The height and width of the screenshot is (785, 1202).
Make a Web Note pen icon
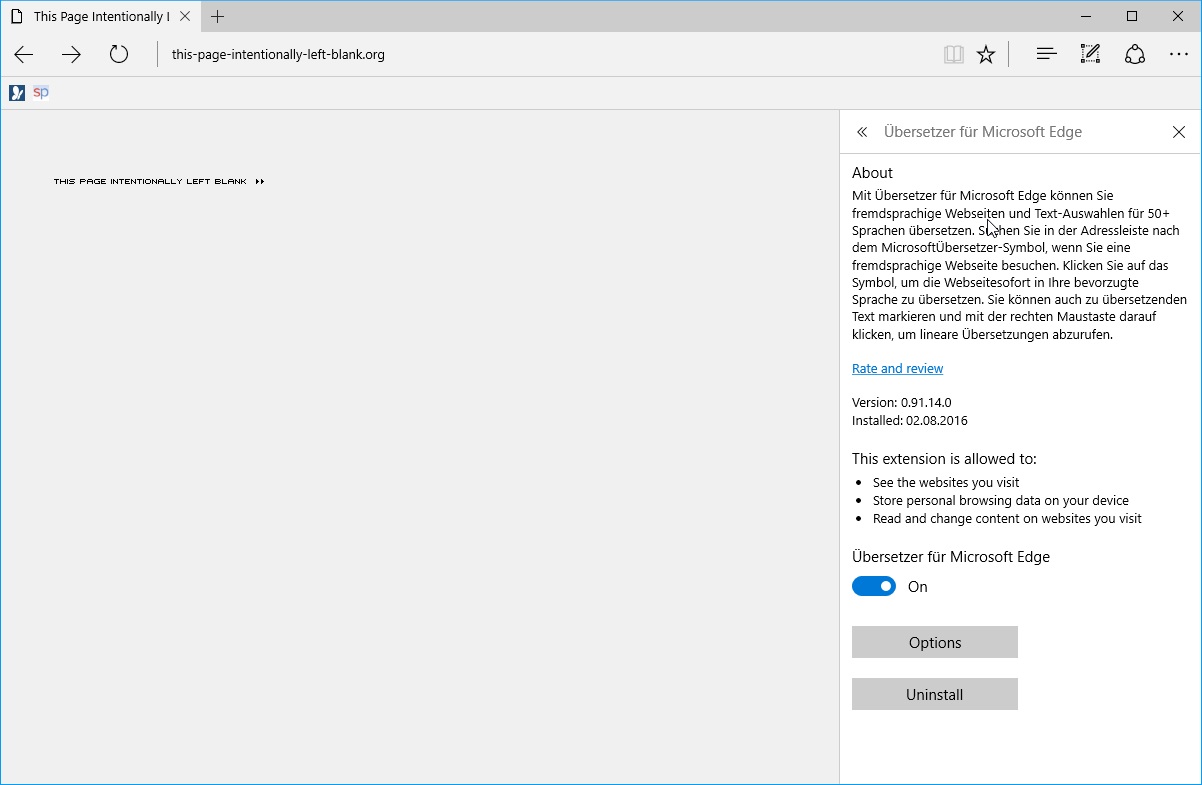1090,55
